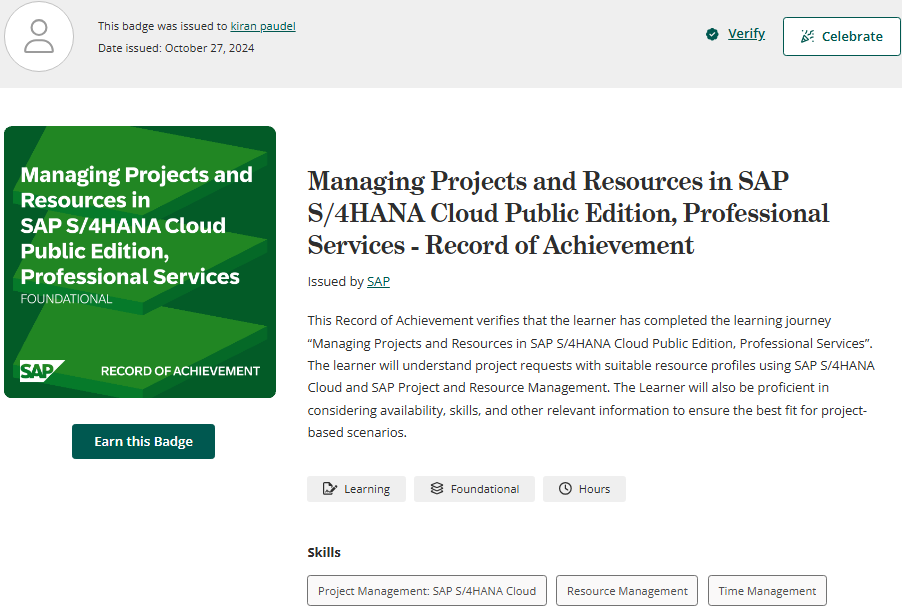Image resolution: width=902 pixels, height=608 pixels.
Task: Click the Record of Achievement heading title
Action: coord(568,213)
